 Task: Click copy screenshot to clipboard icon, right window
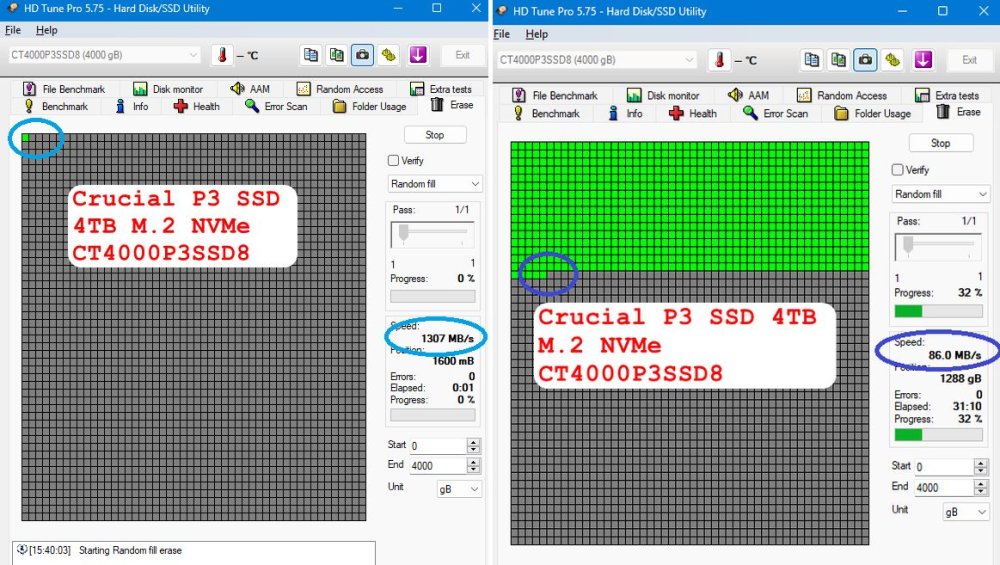click(838, 60)
